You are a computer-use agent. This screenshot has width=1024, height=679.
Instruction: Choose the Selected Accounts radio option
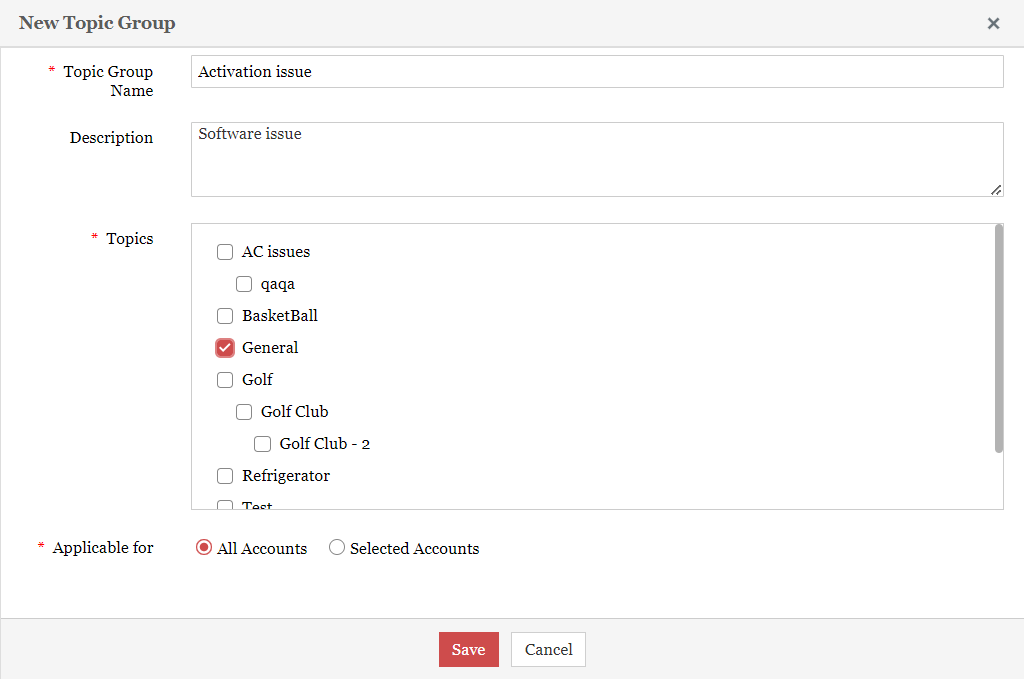pos(337,548)
